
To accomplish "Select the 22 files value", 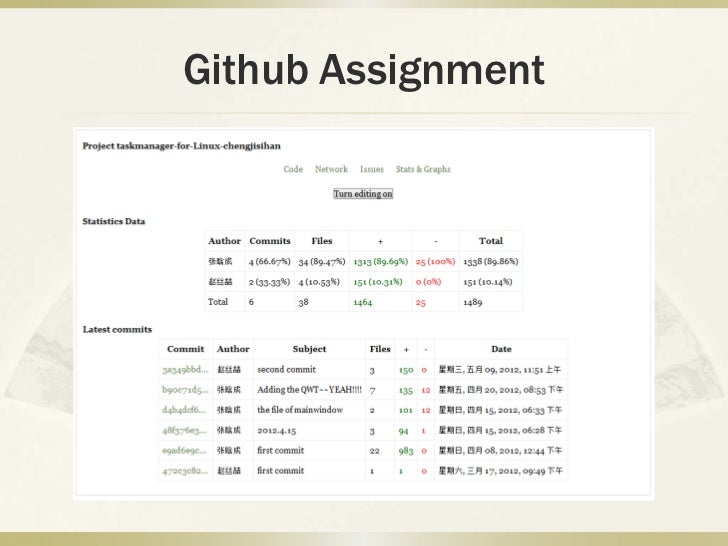I will [375, 451].
